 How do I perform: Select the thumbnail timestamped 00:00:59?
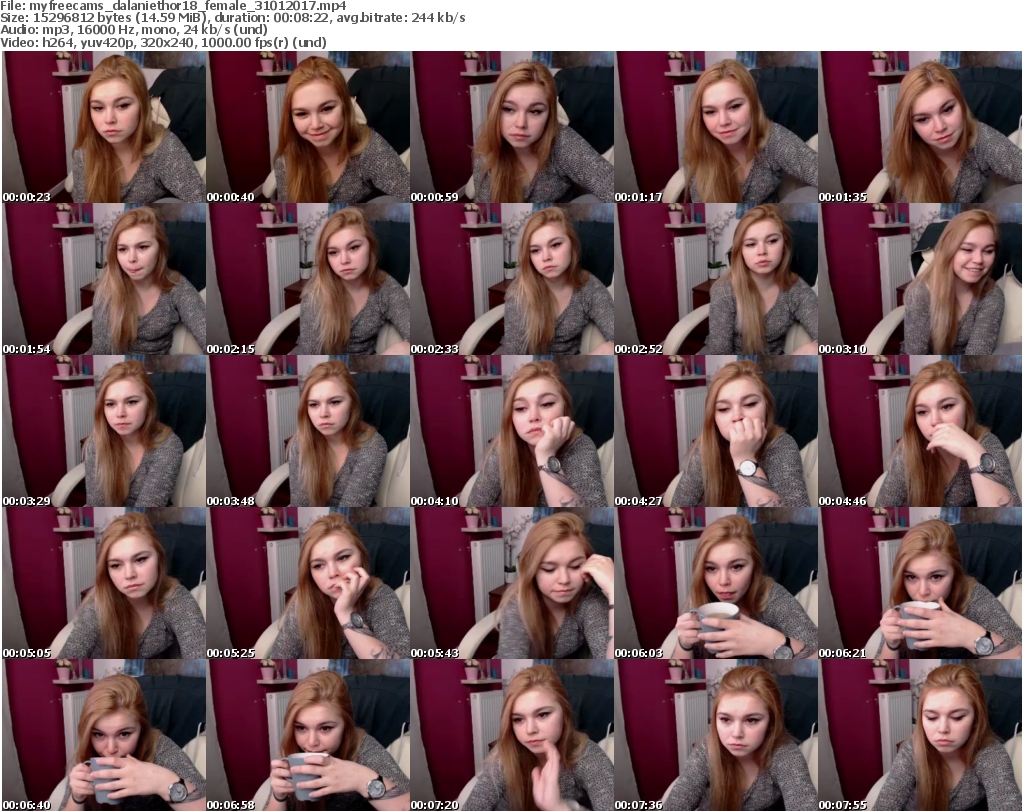pyautogui.click(x=512, y=127)
